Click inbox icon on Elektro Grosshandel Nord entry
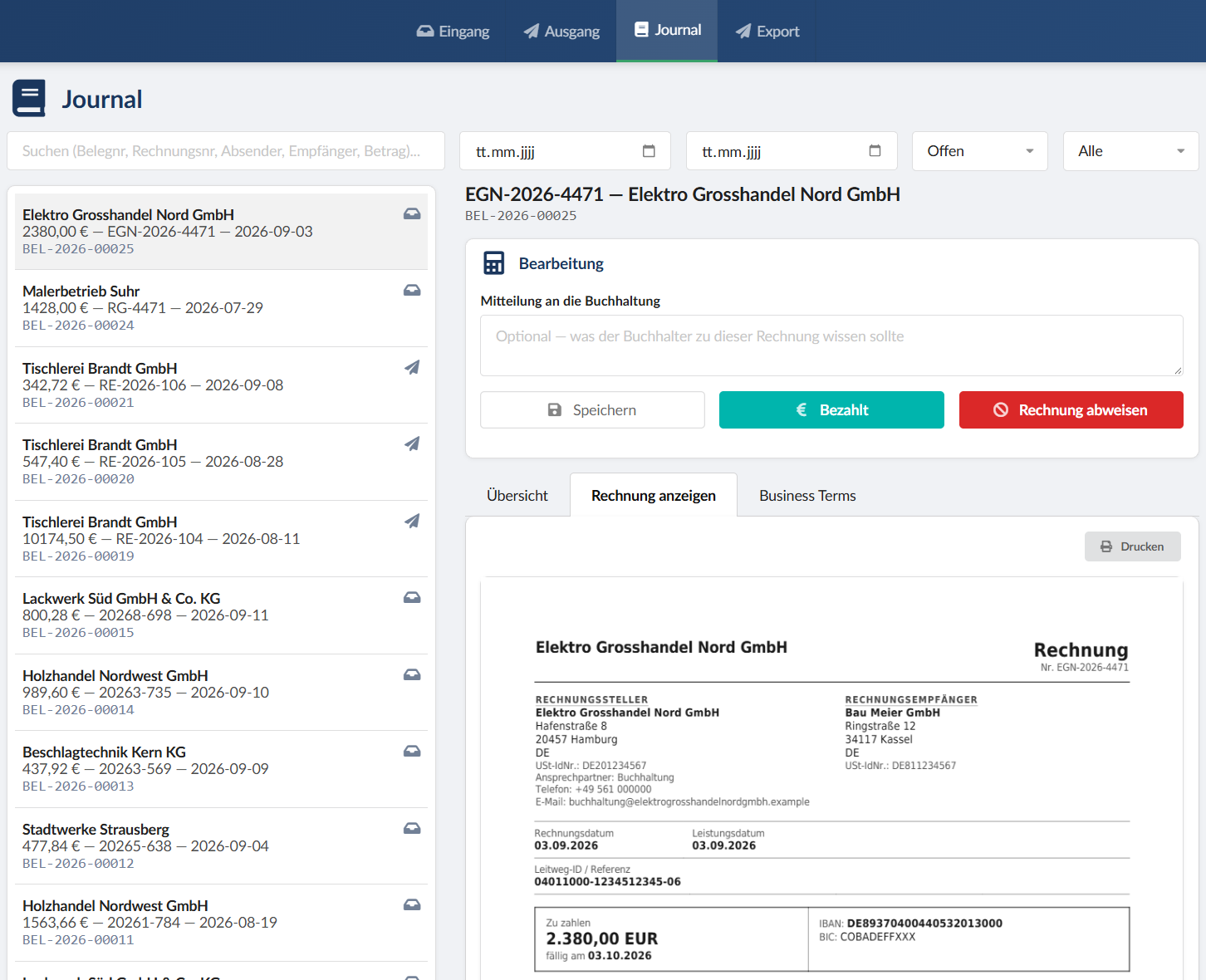The height and width of the screenshot is (980, 1206). (x=412, y=214)
